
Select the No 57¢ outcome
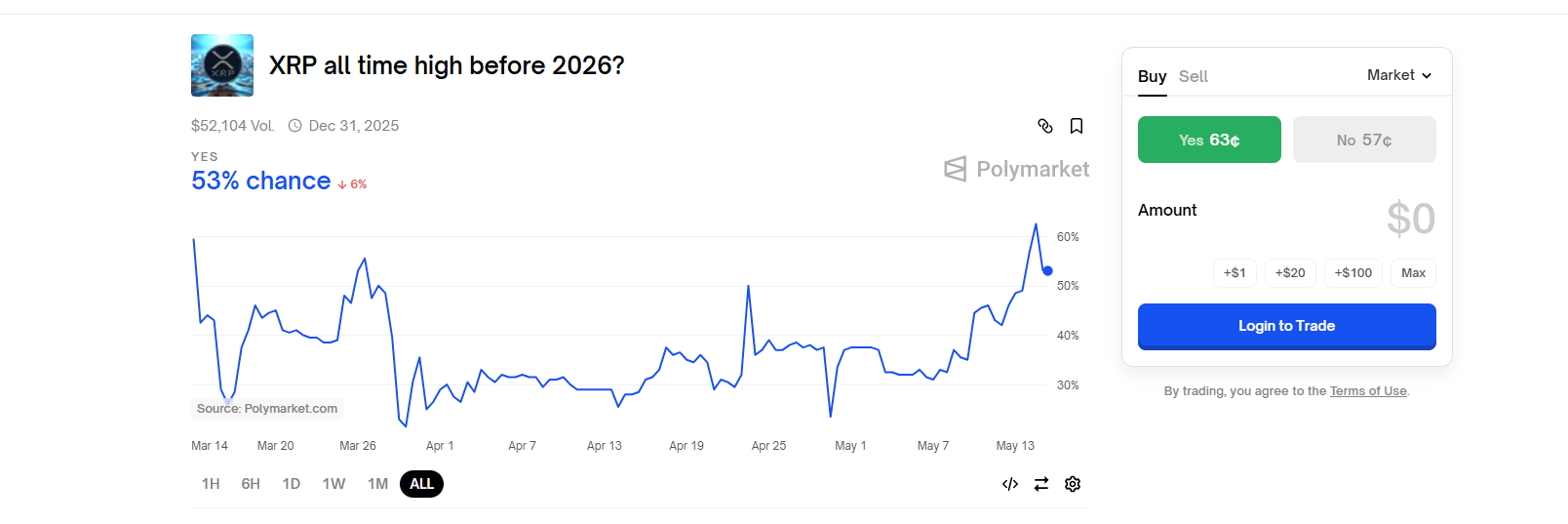pyautogui.click(x=1364, y=140)
